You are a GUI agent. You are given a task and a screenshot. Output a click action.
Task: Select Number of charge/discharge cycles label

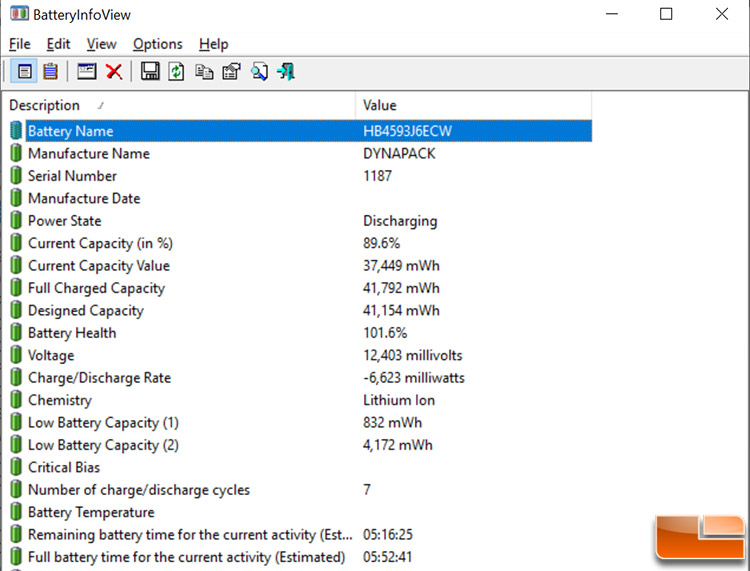click(x=139, y=490)
